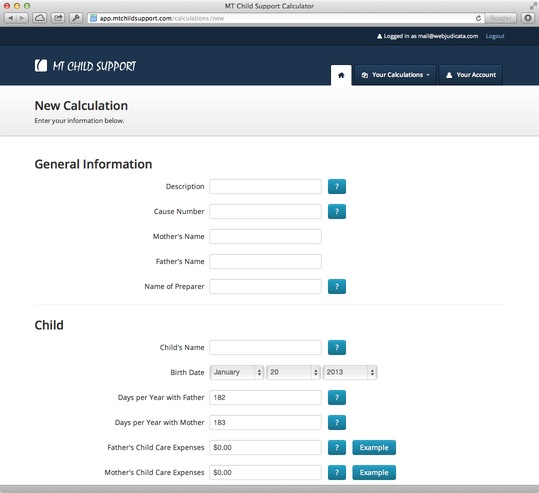
Task: Click the help icon beside Name of Preparer
Action: pyautogui.click(x=337, y=286)
